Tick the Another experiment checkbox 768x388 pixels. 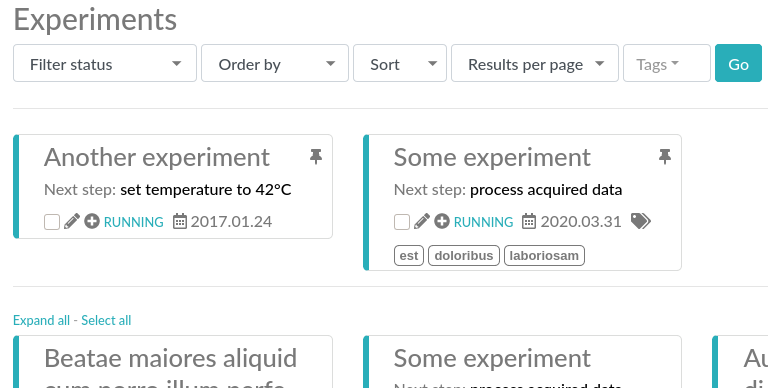pos(52,222)
